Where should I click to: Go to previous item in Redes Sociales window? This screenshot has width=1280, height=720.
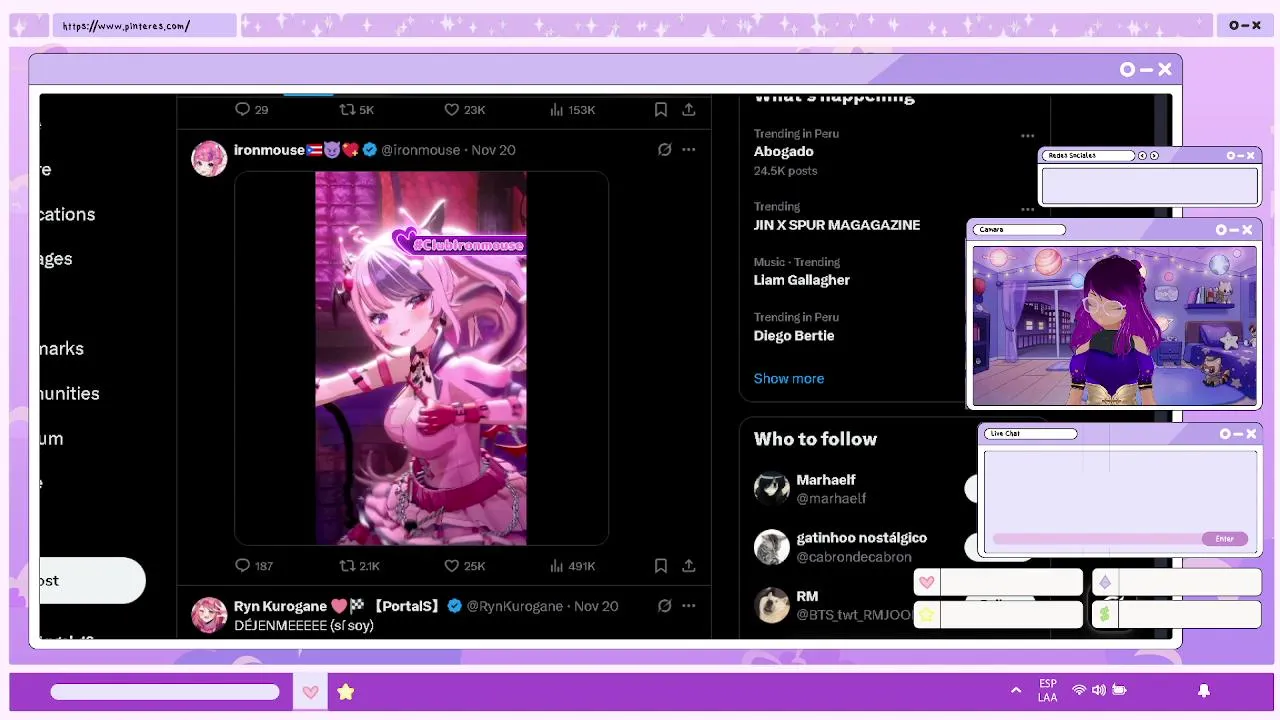pos(1142,155)
